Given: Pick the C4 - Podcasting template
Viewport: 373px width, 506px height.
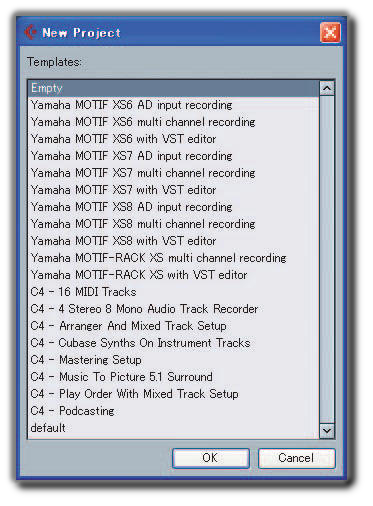Looking at the screenshot, I should click(173, 411).
